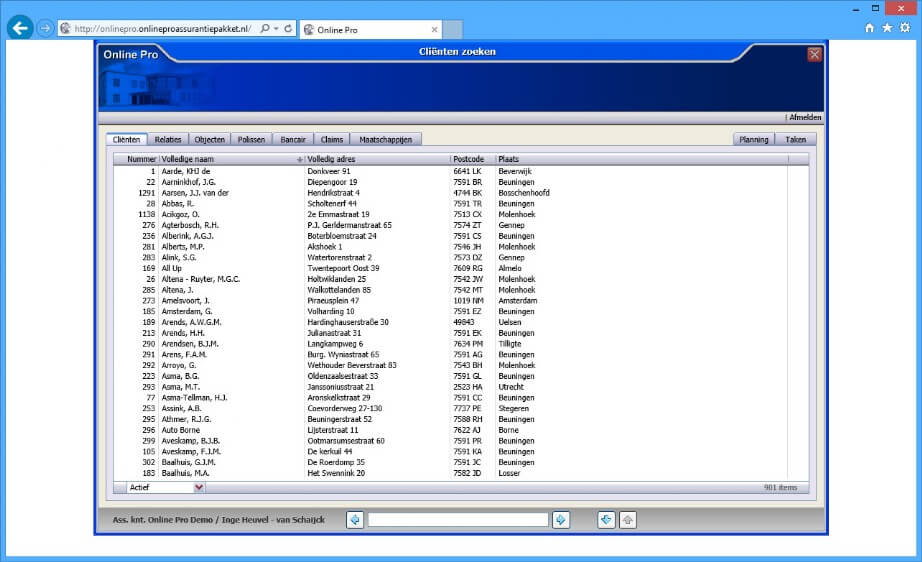Screen dimensions: 922x562
Task: Open a new browser tab
Action: (x=452, y=29)
